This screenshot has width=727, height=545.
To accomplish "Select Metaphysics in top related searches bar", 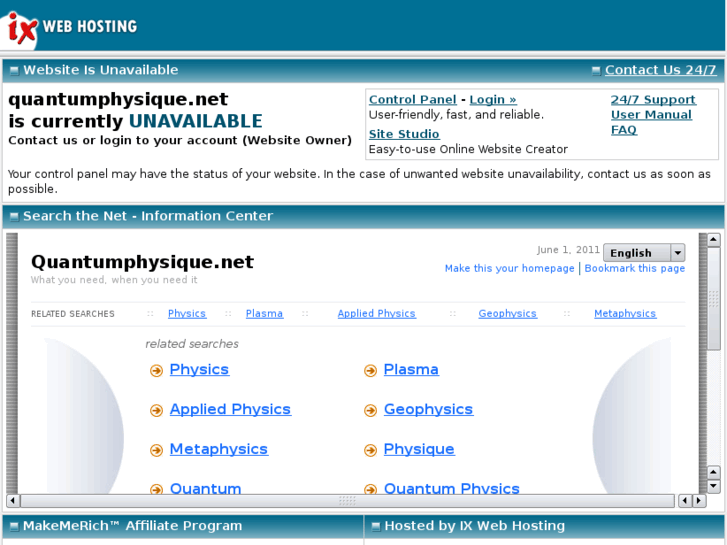I will pos(625,314).
